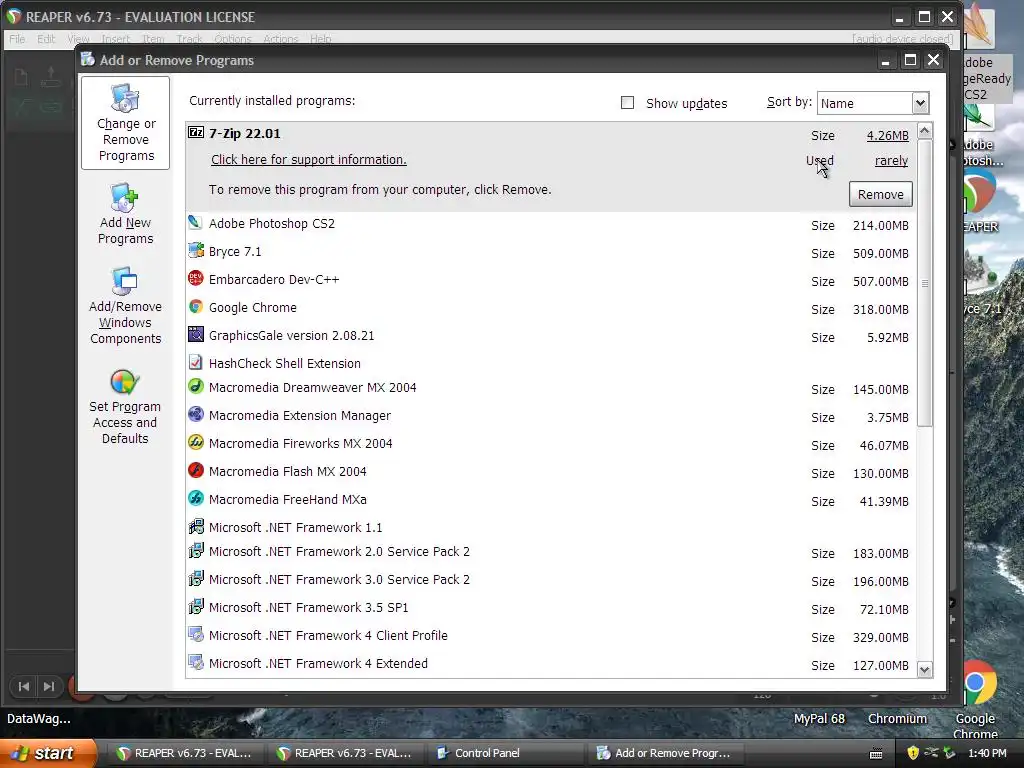Click the Macromedia FreeHand MXa icon

click(x=195, y=499)
